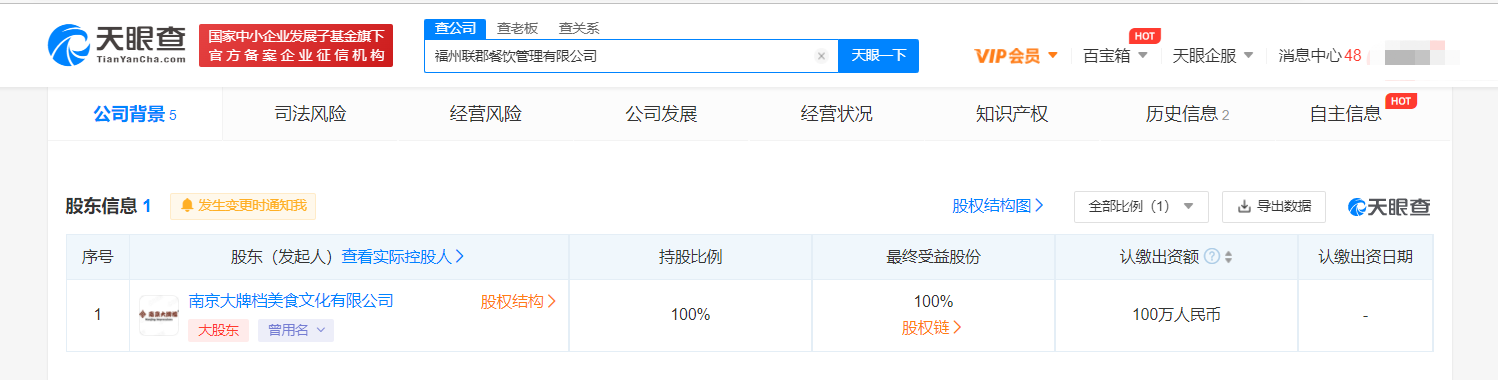Clear the search box with the x icon
1498x380 pixels.
tap(821, 56)
